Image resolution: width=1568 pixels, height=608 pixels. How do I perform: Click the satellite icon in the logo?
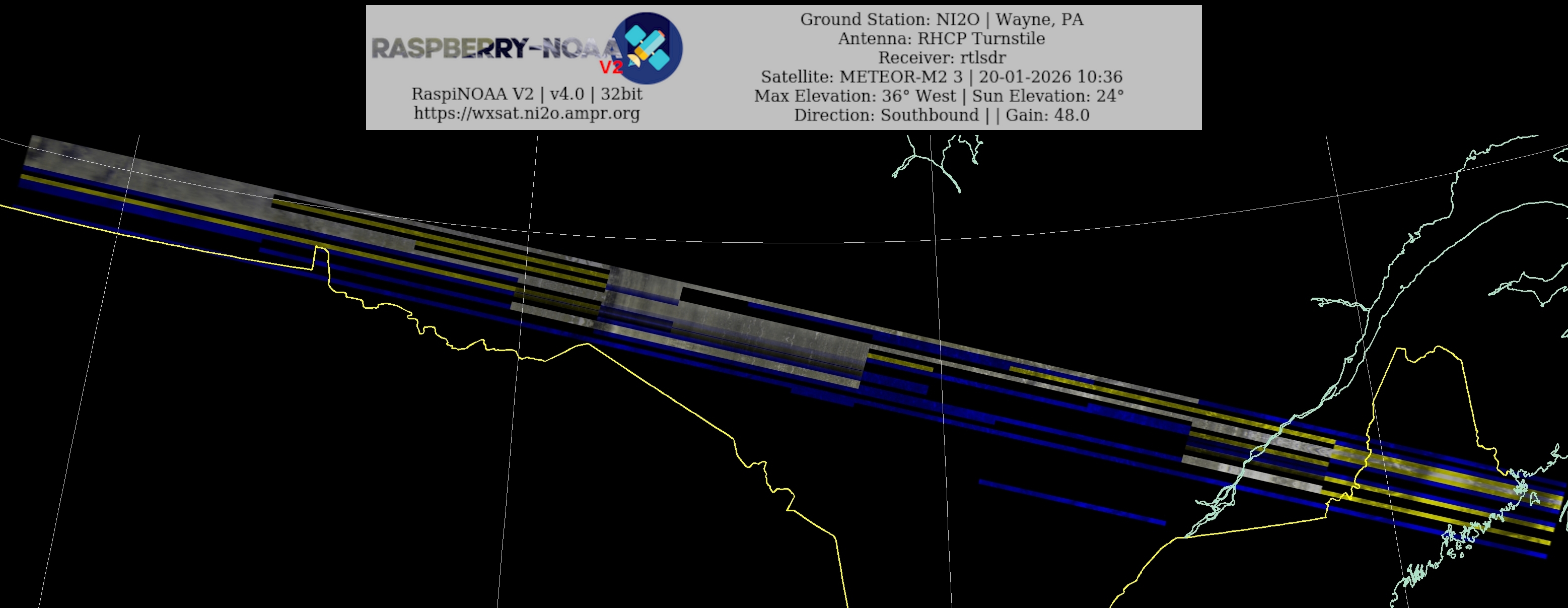point(648,47)
